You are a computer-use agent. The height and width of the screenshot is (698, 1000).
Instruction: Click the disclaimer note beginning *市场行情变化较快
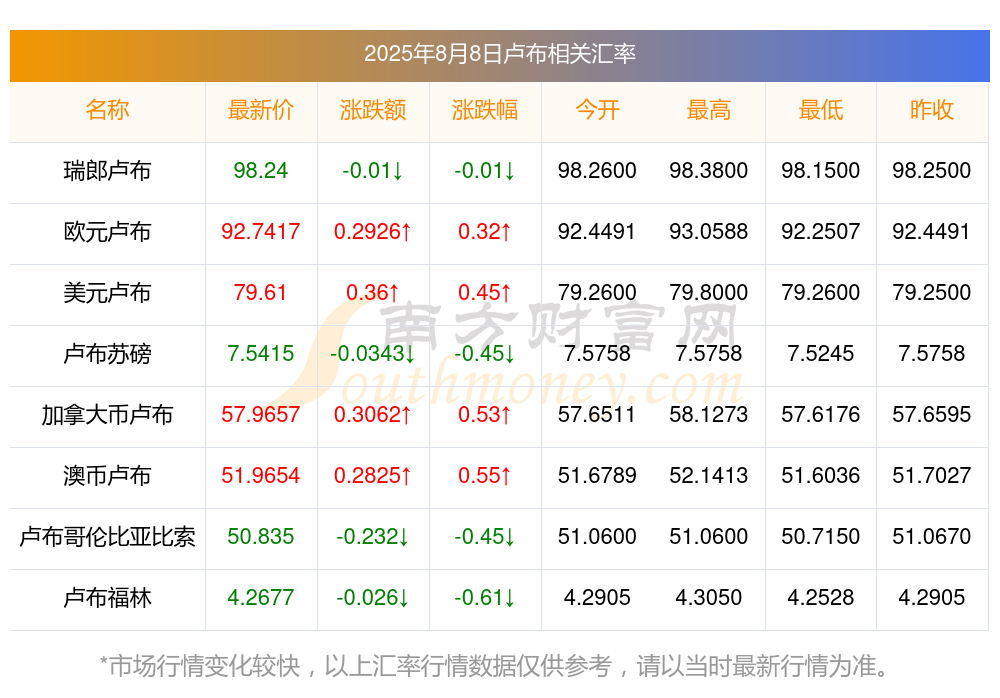tap(495, 666)
